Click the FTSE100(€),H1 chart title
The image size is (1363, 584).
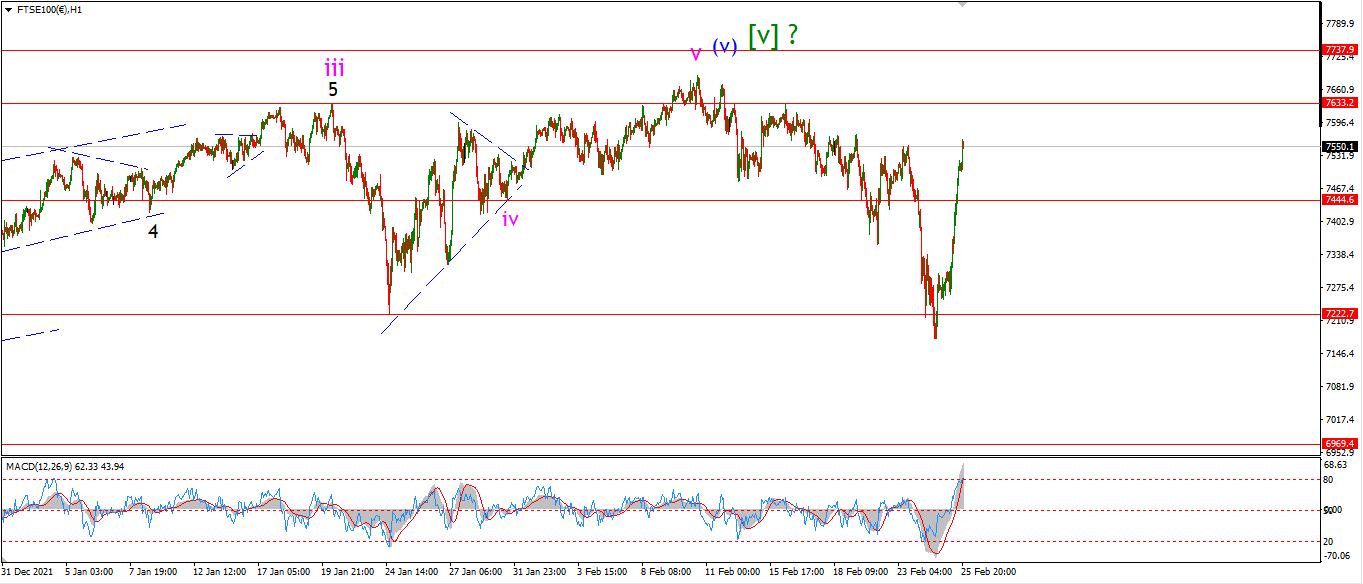48,8
